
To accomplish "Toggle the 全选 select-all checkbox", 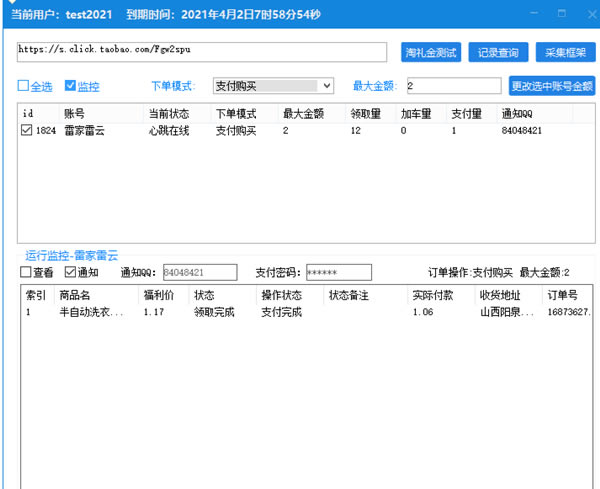I will coord(24,86).
